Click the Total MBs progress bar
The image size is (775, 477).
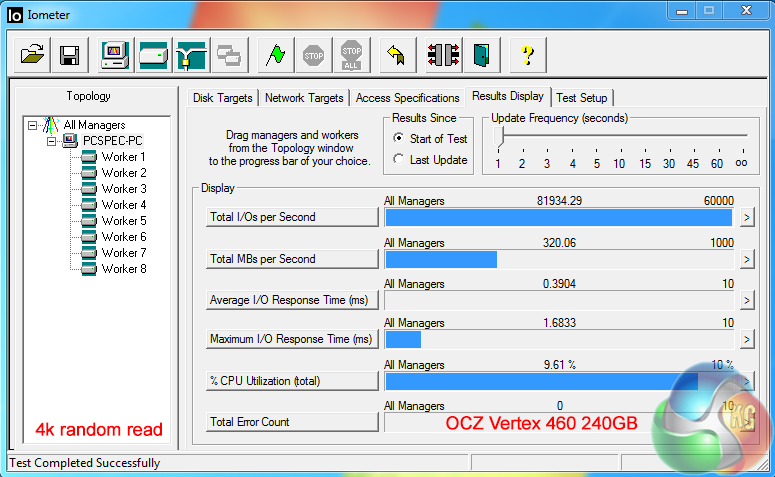[559, 260]
